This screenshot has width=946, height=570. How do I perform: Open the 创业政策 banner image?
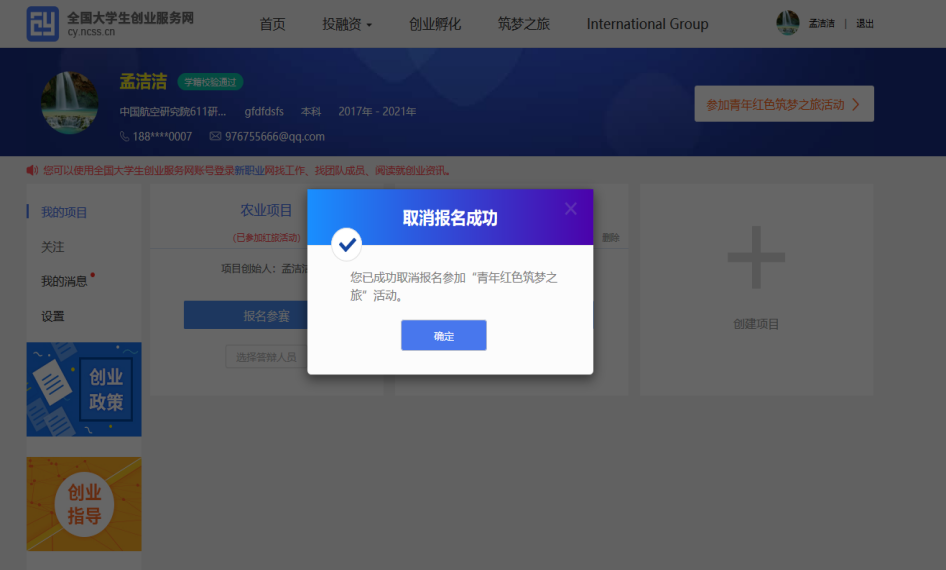[84, 389]
